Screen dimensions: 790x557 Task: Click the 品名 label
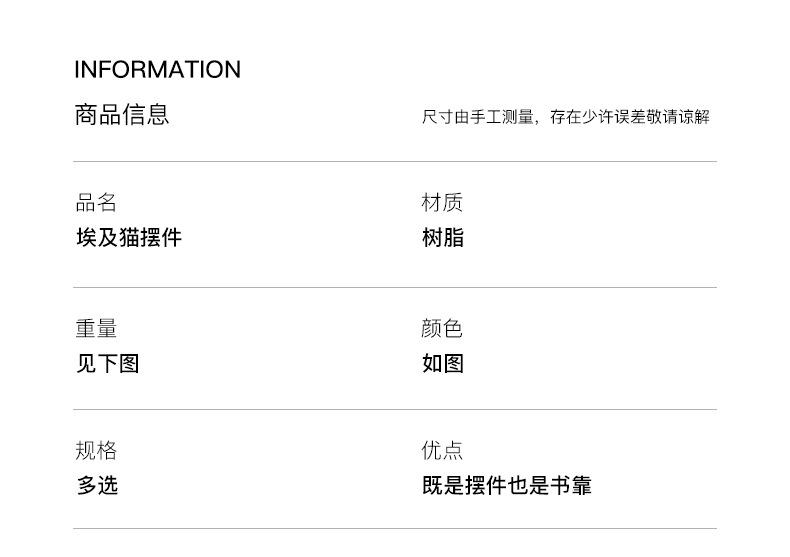point(96,203)
